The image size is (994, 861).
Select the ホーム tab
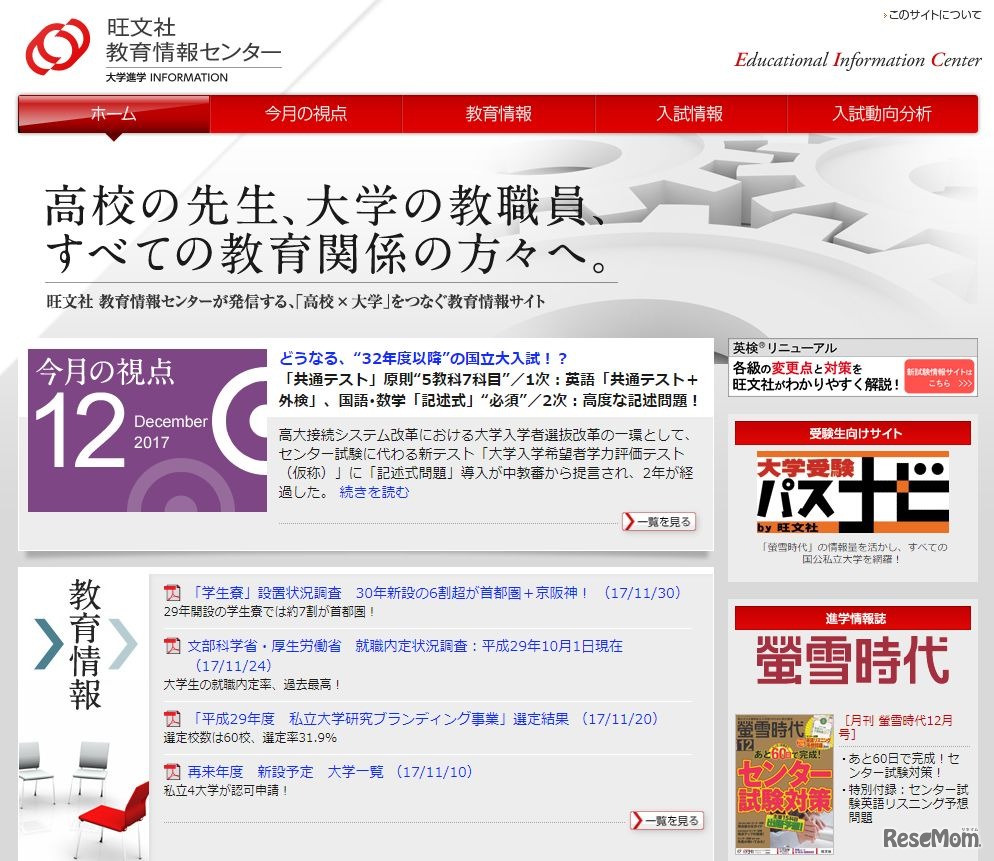click(111, 115)
